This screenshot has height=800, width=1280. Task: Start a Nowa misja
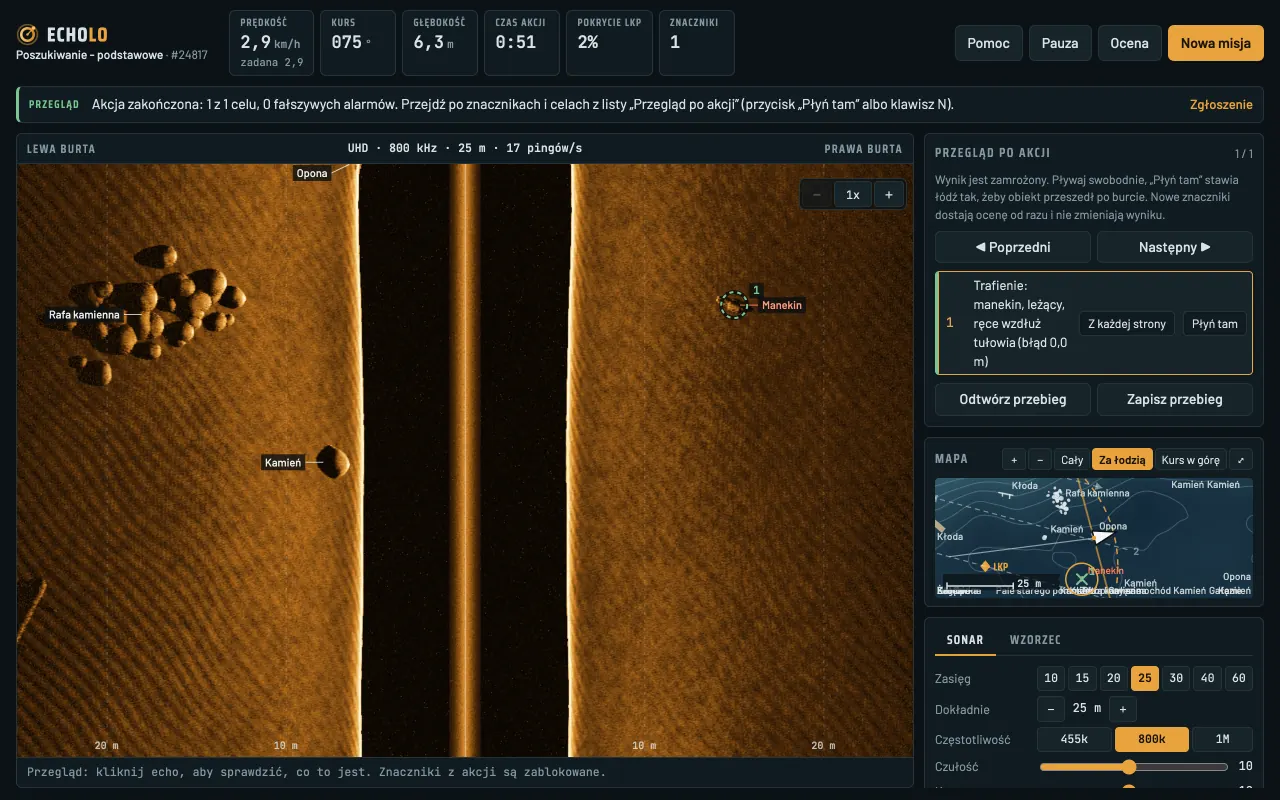(x=1216, y=43)
